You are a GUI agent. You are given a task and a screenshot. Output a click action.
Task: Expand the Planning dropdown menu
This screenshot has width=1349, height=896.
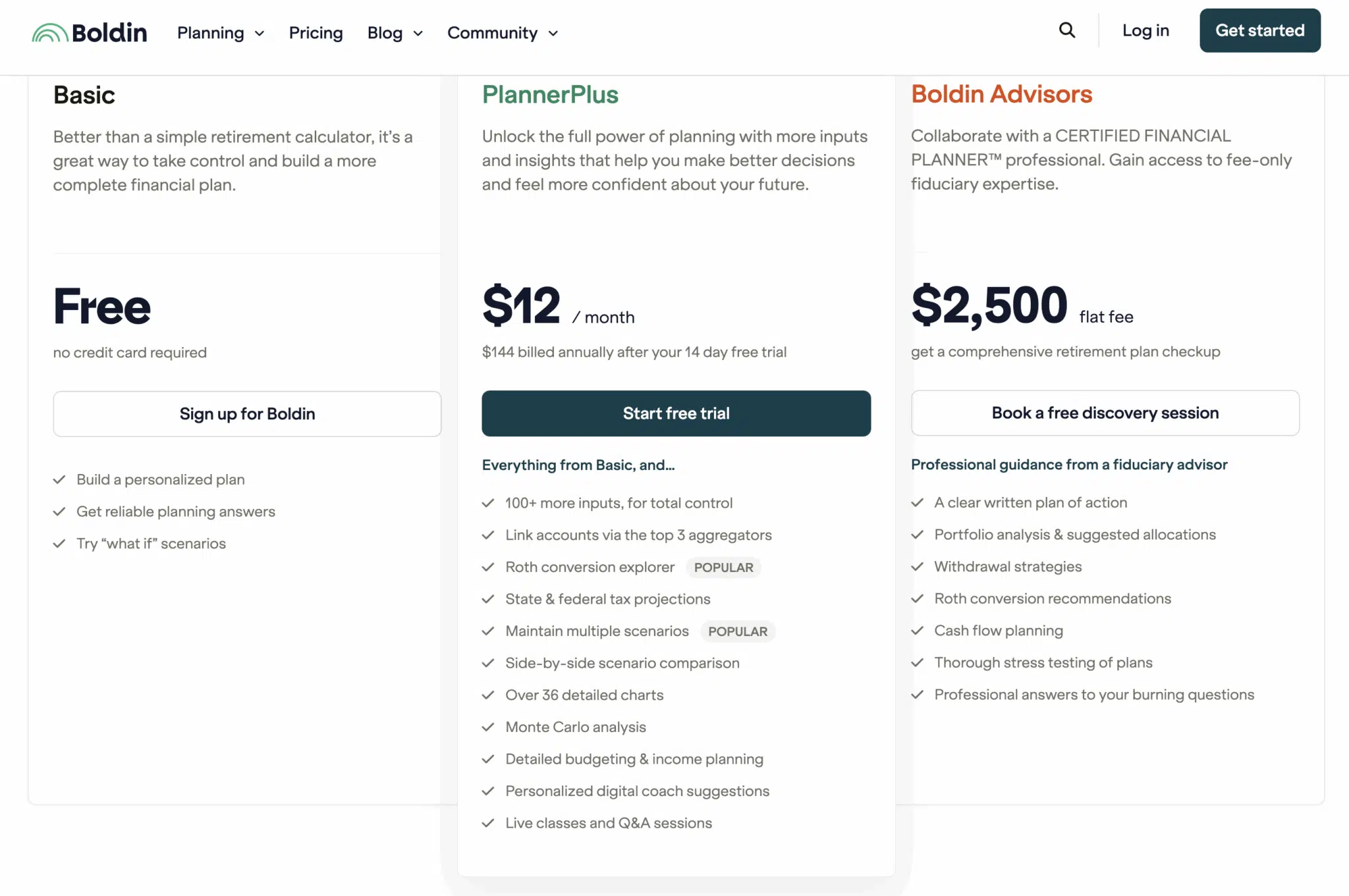point(220,33)
